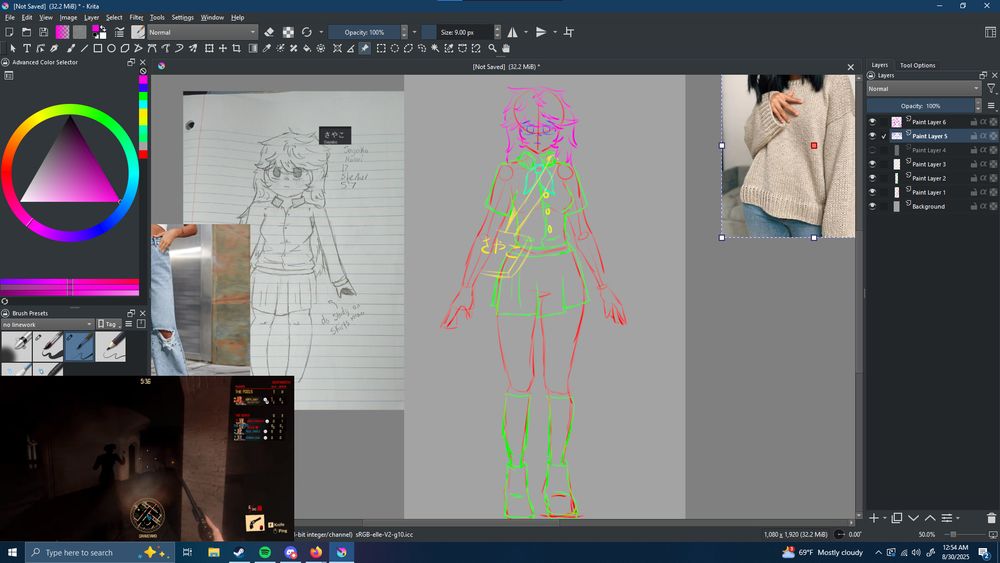Click Move Layer Down arrow
1000x563 pixels.
[x=913, y=518]
